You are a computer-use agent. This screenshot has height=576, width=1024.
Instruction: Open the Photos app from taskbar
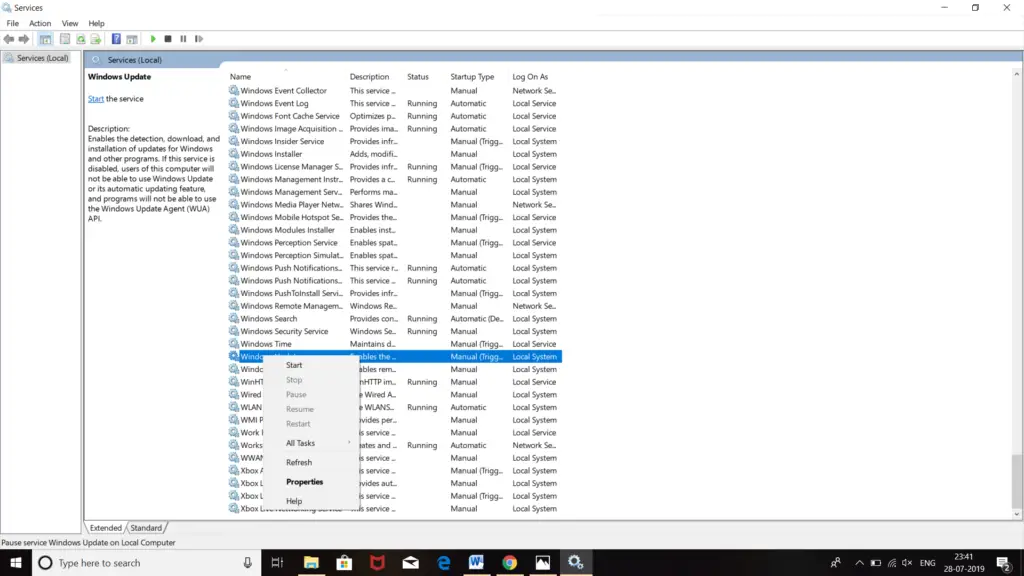tap(543, 562)
